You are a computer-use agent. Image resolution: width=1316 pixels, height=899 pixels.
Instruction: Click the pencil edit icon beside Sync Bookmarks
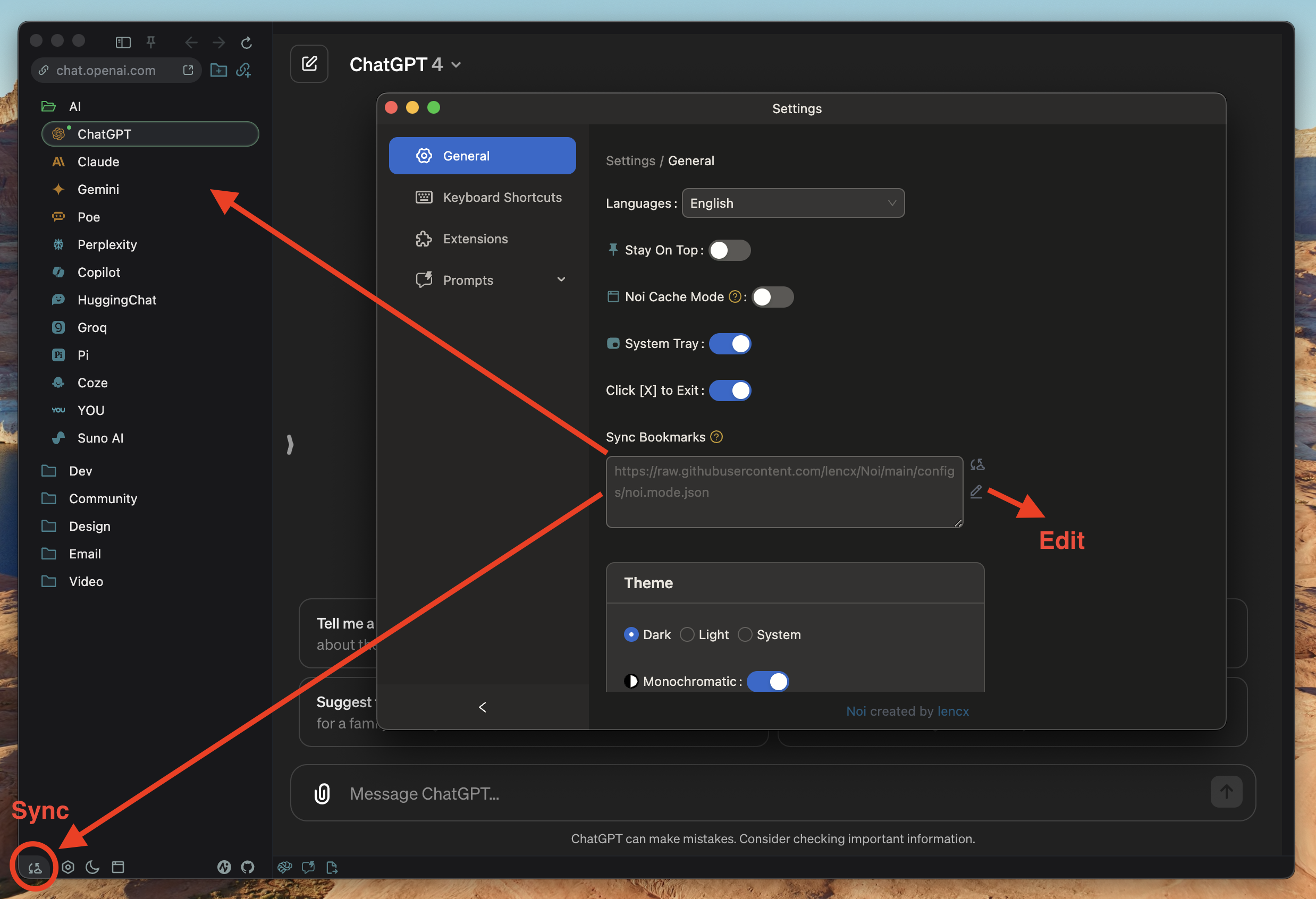coord(976,491)
